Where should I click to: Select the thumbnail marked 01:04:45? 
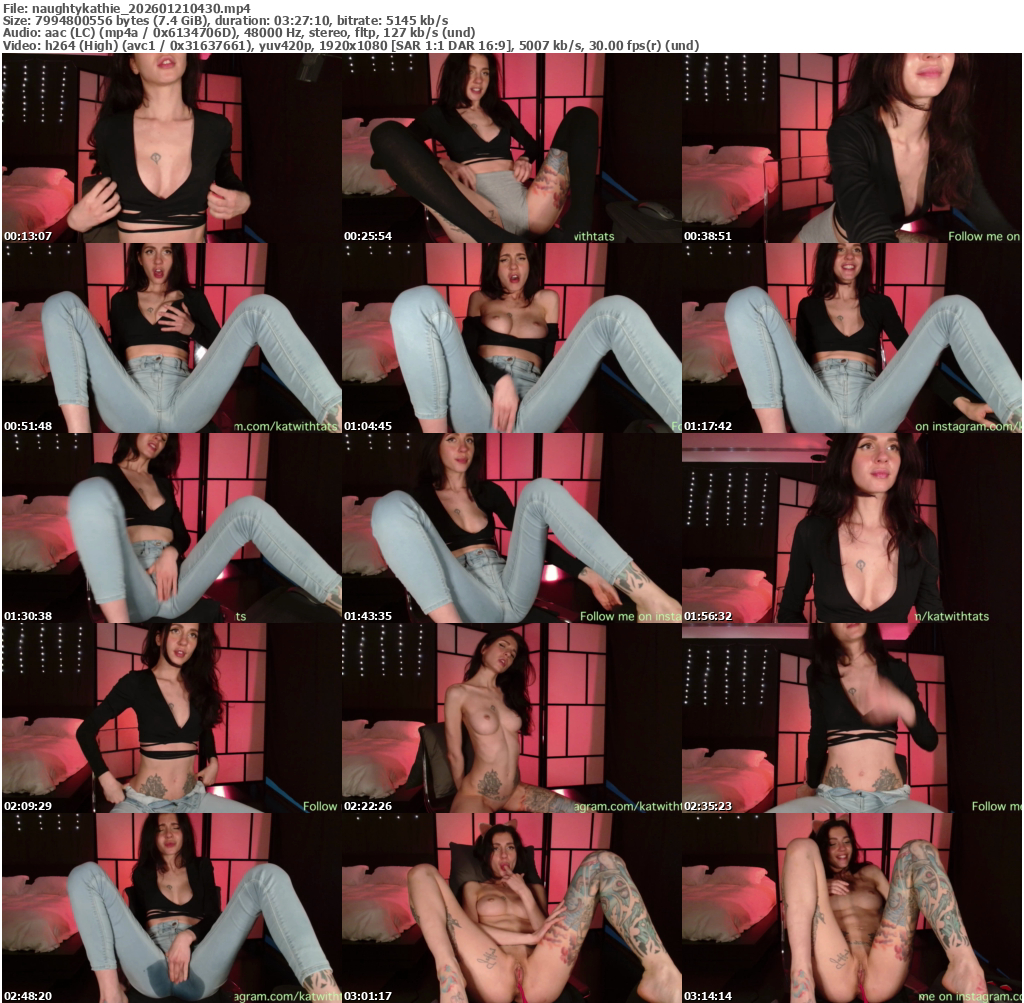[511, 338]
